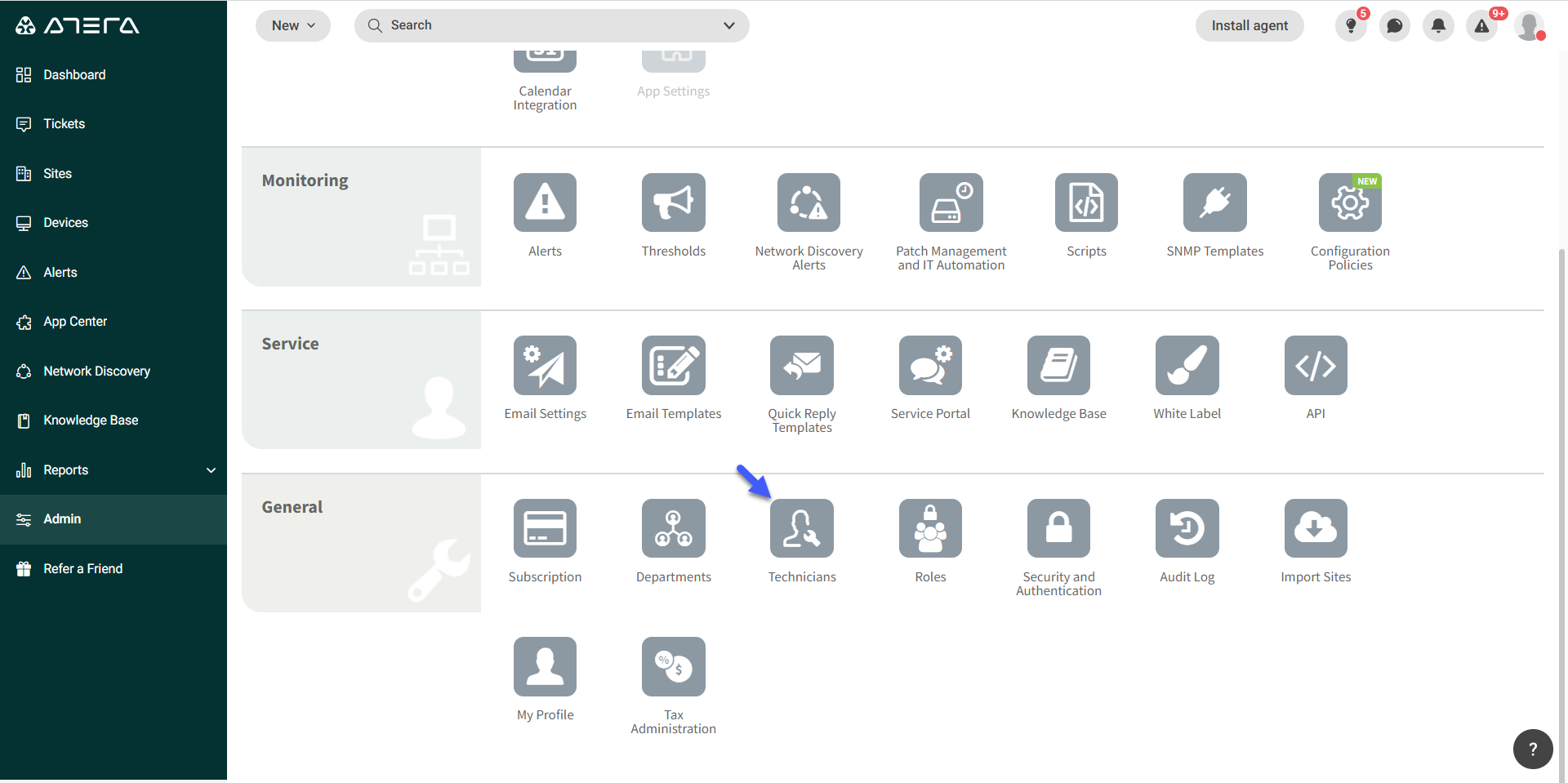Open the notifications bell
Screen dimensions: 1568x783
[x=1438, y=26]
